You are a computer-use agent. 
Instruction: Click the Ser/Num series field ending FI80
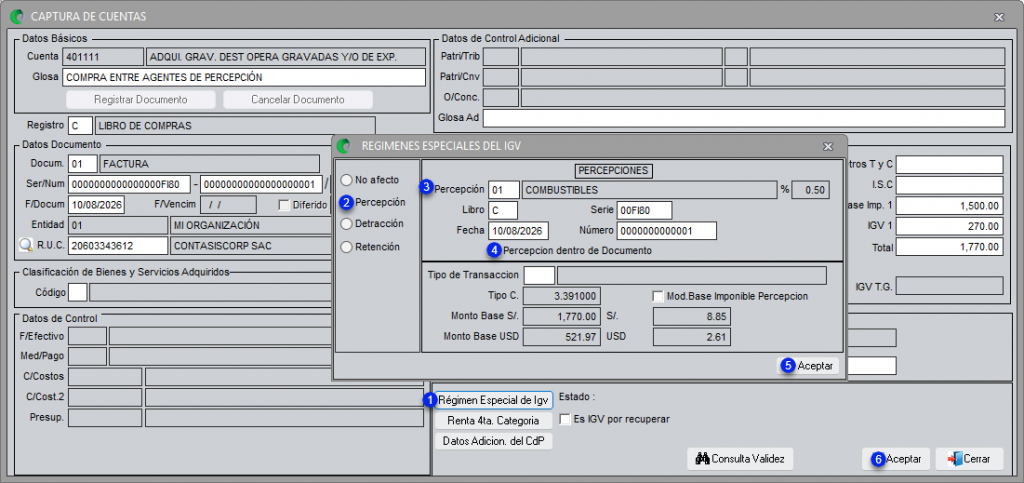tap(129, 184)
